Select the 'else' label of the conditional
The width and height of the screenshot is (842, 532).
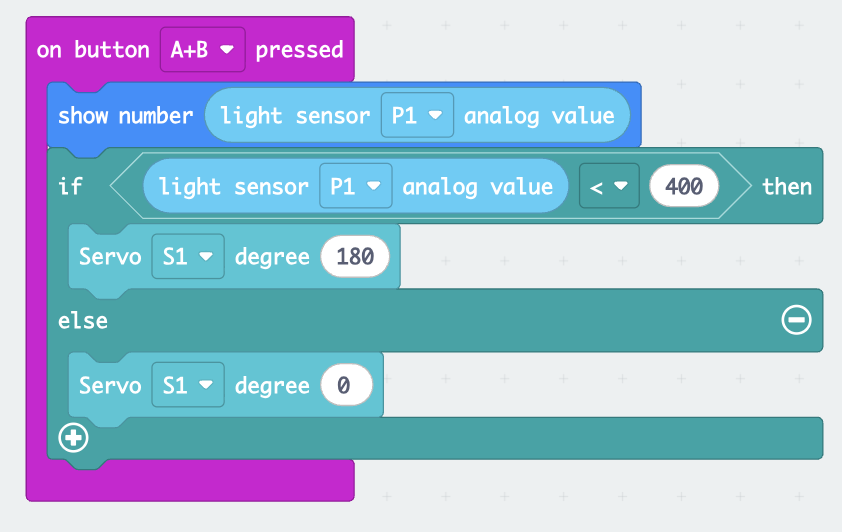pos(83,320)
